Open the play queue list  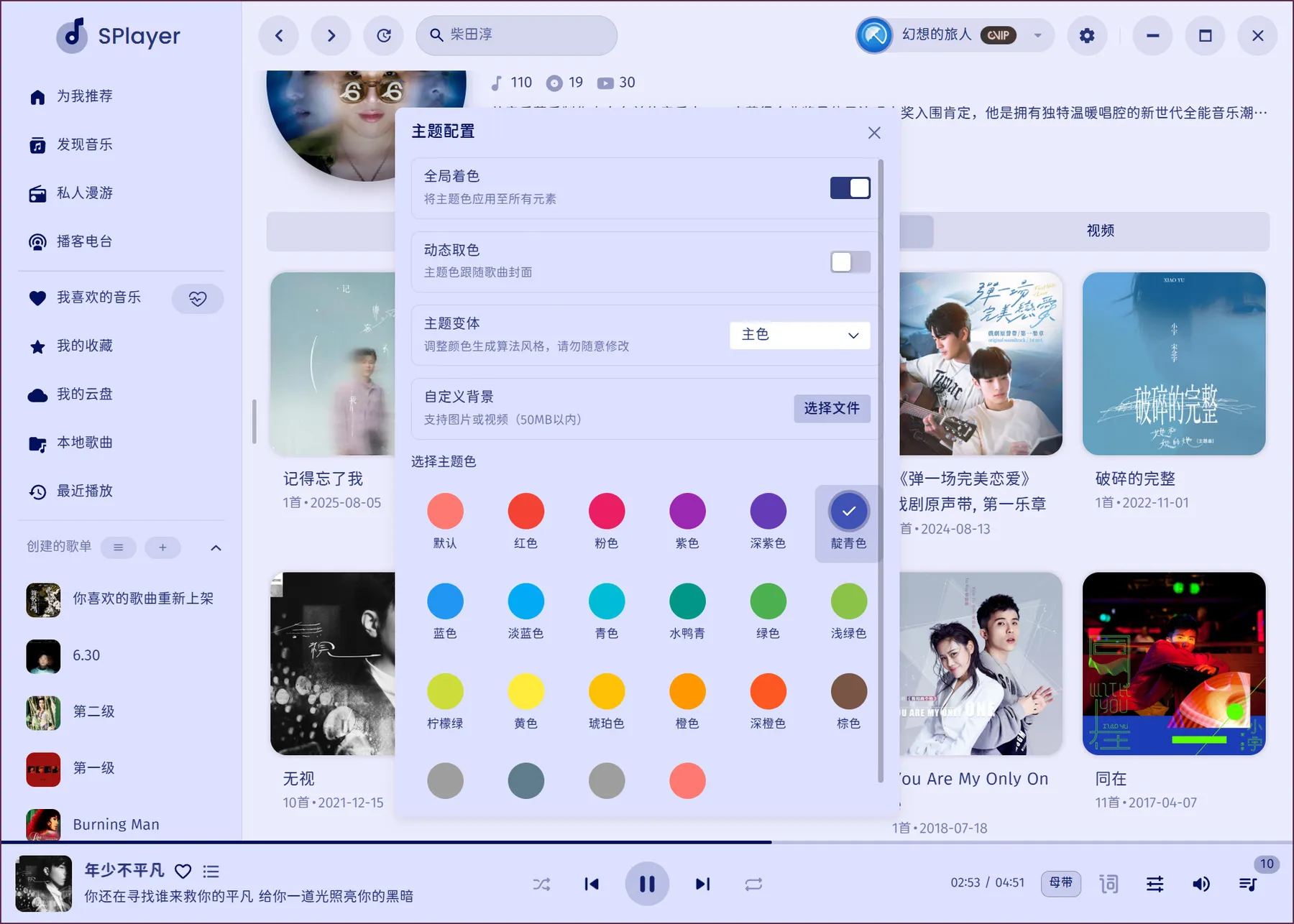click(x=1248, y=884)
